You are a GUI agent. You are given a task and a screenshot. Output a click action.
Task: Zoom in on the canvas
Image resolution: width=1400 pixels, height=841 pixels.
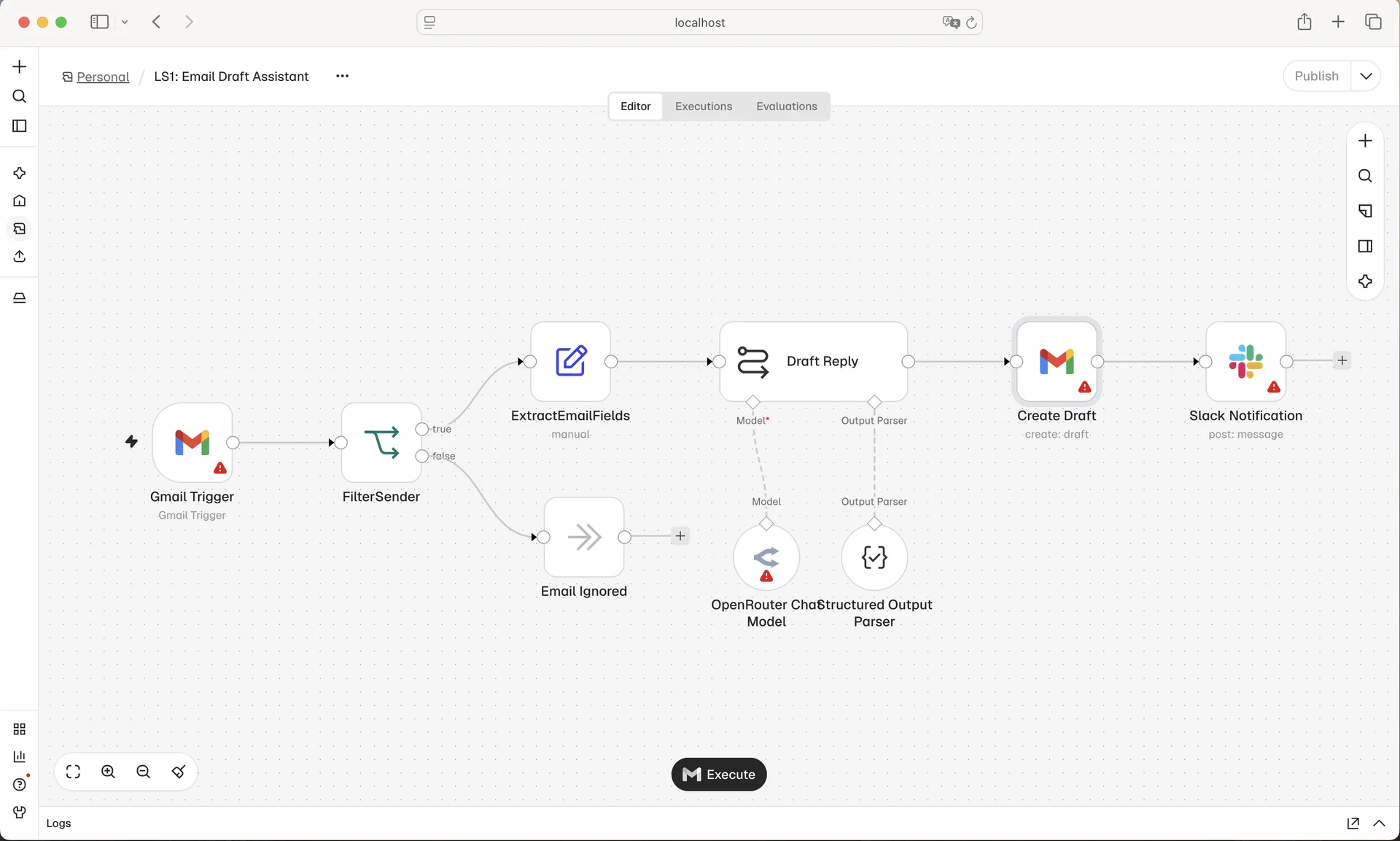(x=108, y=772)
